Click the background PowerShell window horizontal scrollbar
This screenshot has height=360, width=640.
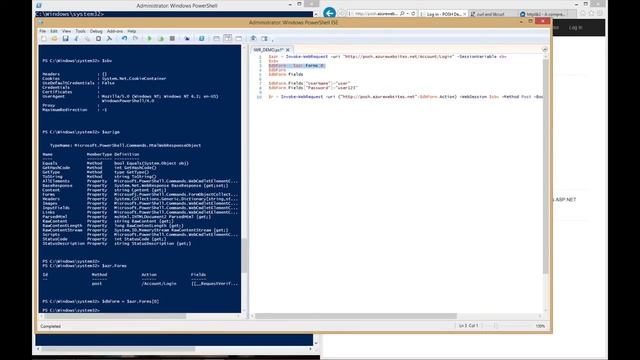click(118, 349)
